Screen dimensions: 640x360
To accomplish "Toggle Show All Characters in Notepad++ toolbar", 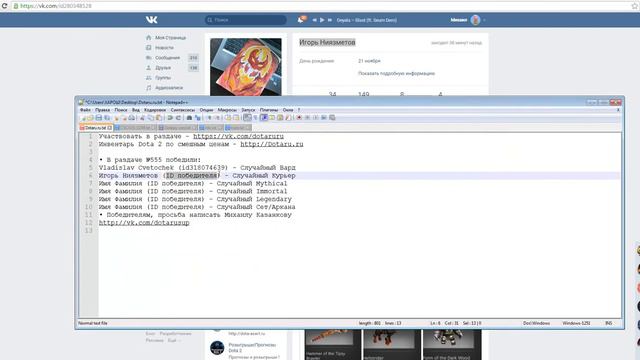I will tap(256, 118).
